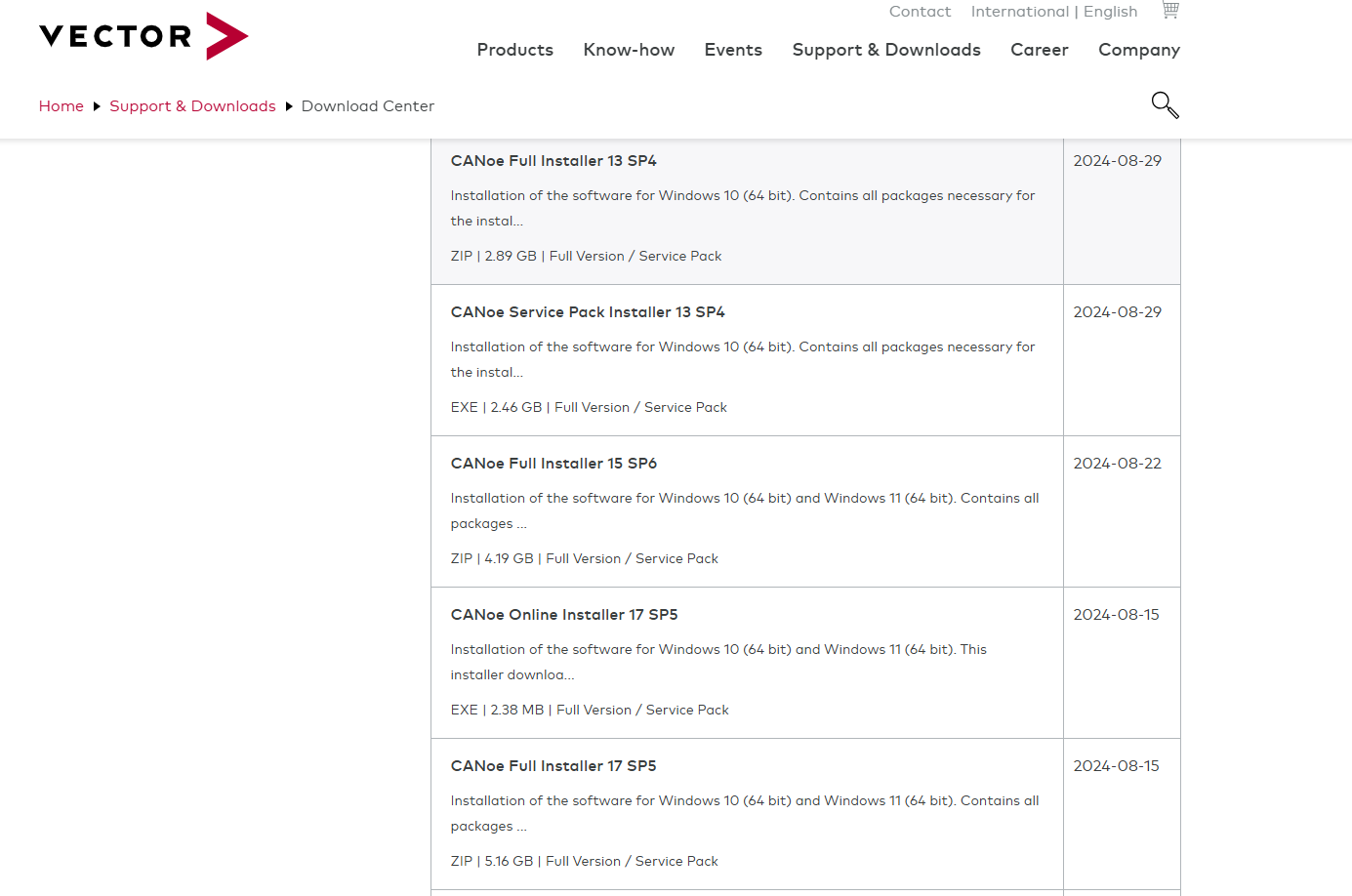The height and width of the screenshot is (896, 1352).
Task: Click date 2024-08-22
Action: [1118, 464]
